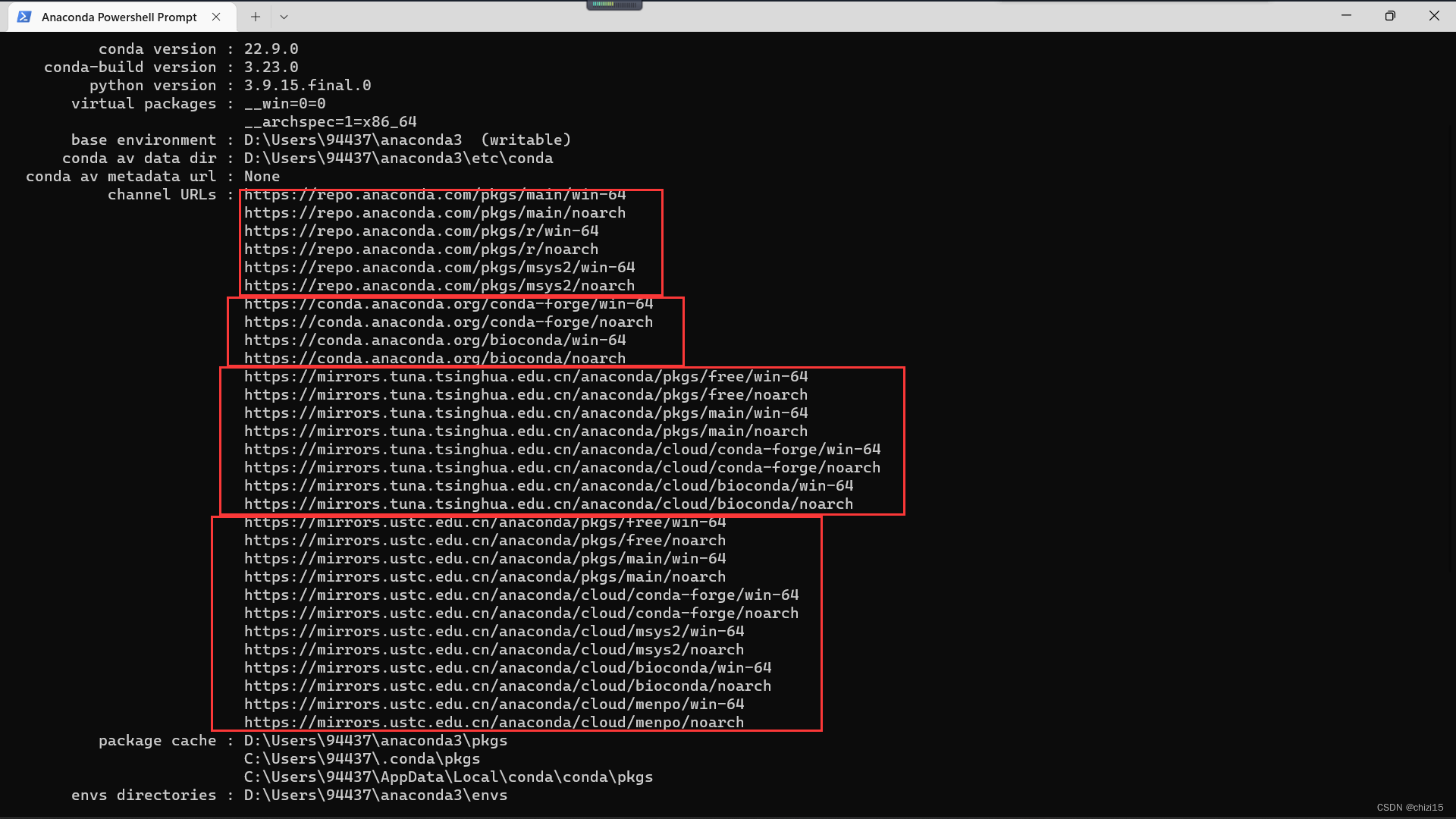Click ustc mirror cloud/bioconda/noarch URL
This screenshot has height=819, width=1456.
point(507,686)
